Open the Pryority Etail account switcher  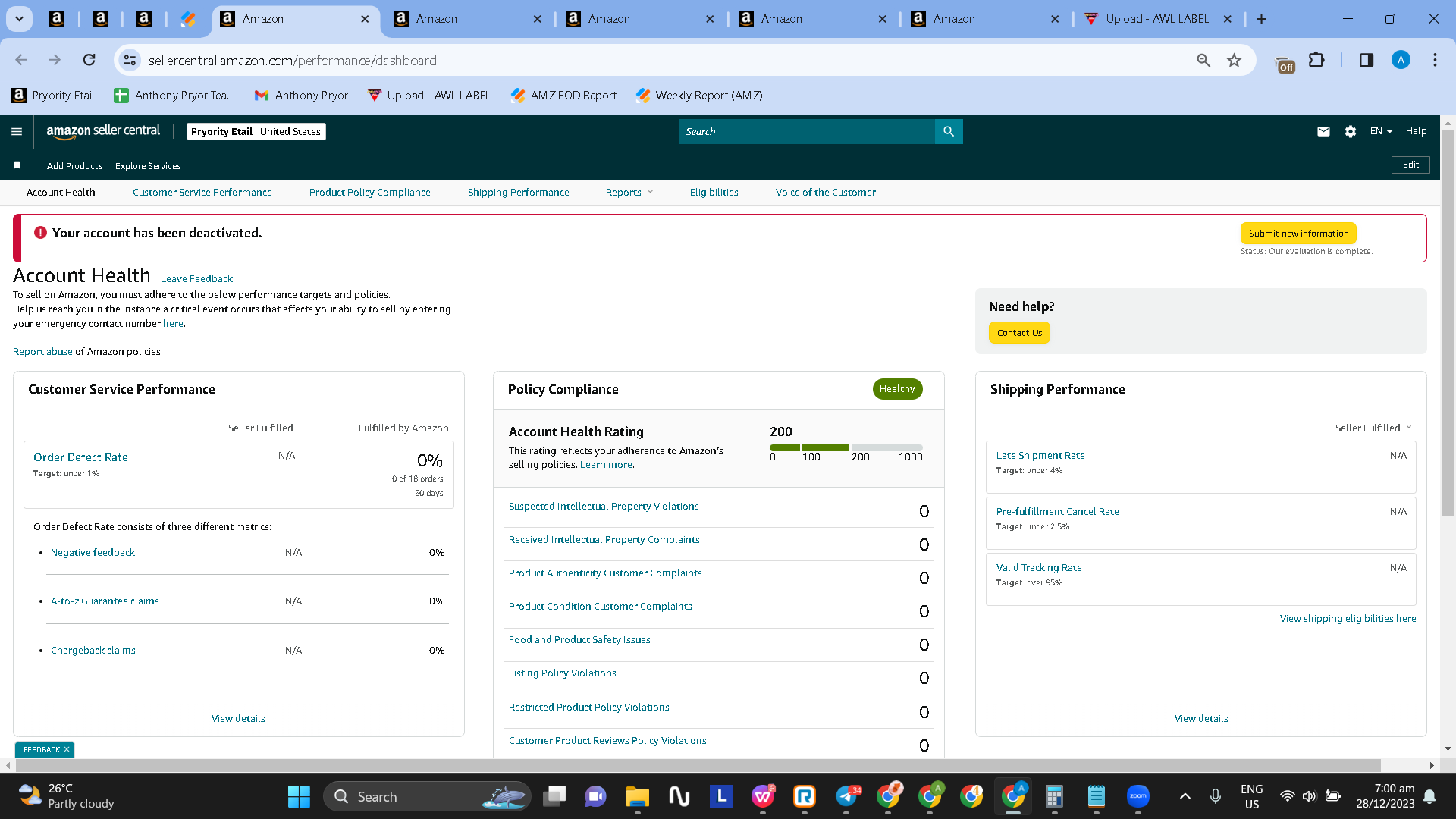256,131
